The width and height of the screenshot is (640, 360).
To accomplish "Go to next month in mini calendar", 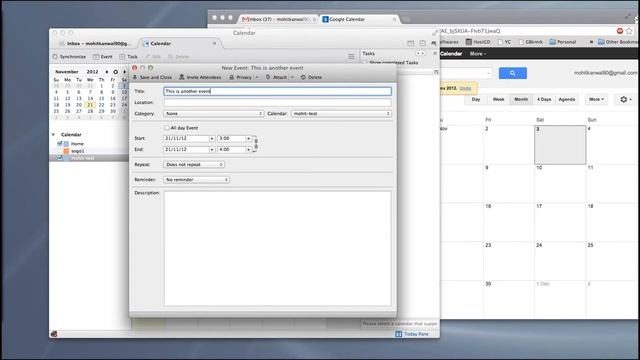I will 124,72.
